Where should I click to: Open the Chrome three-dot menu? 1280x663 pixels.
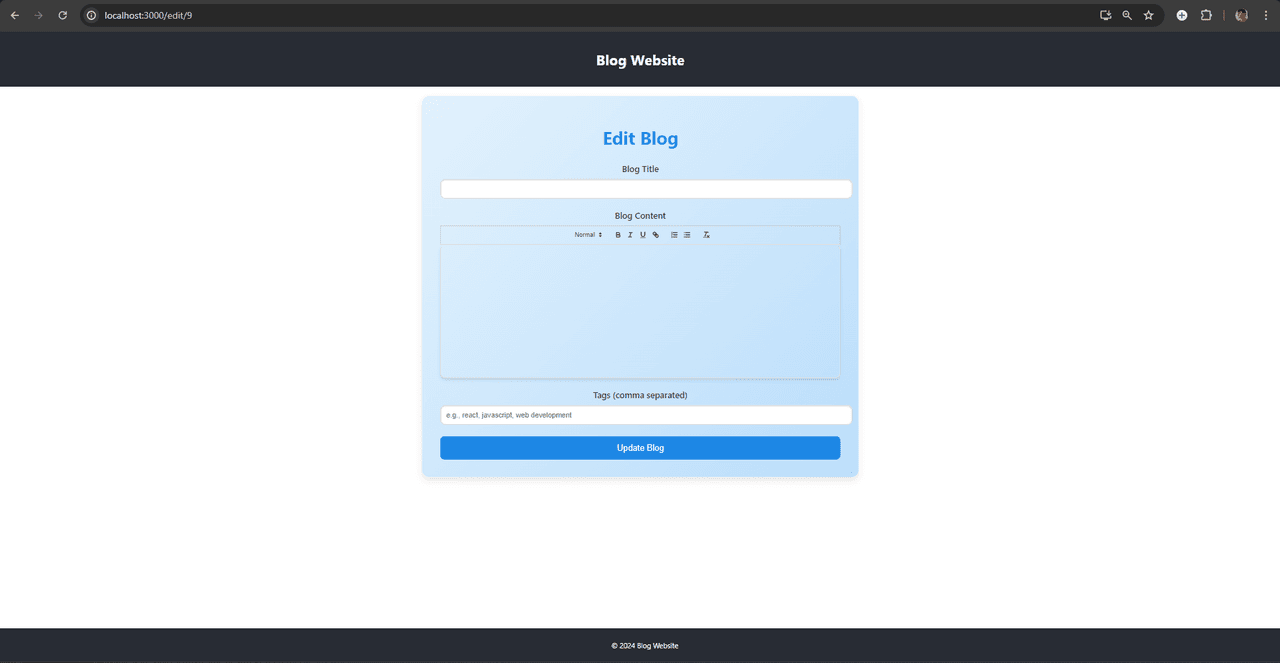(1265, 15)
